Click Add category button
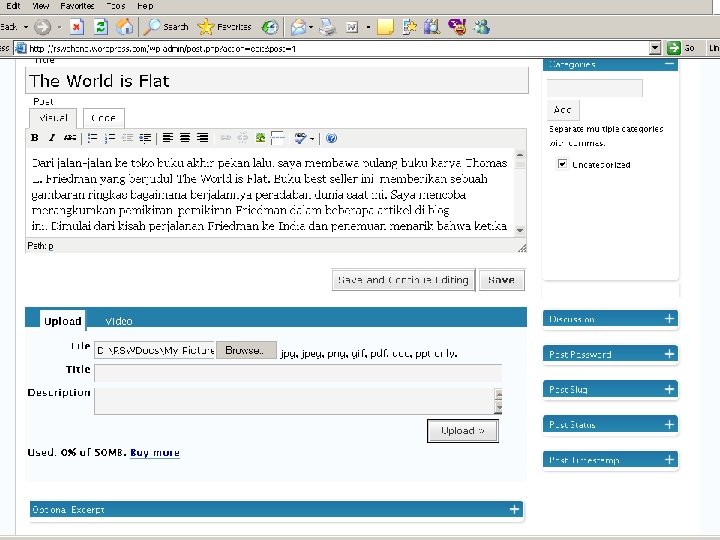This screenshot has width=720, height=540. (563, 110)
